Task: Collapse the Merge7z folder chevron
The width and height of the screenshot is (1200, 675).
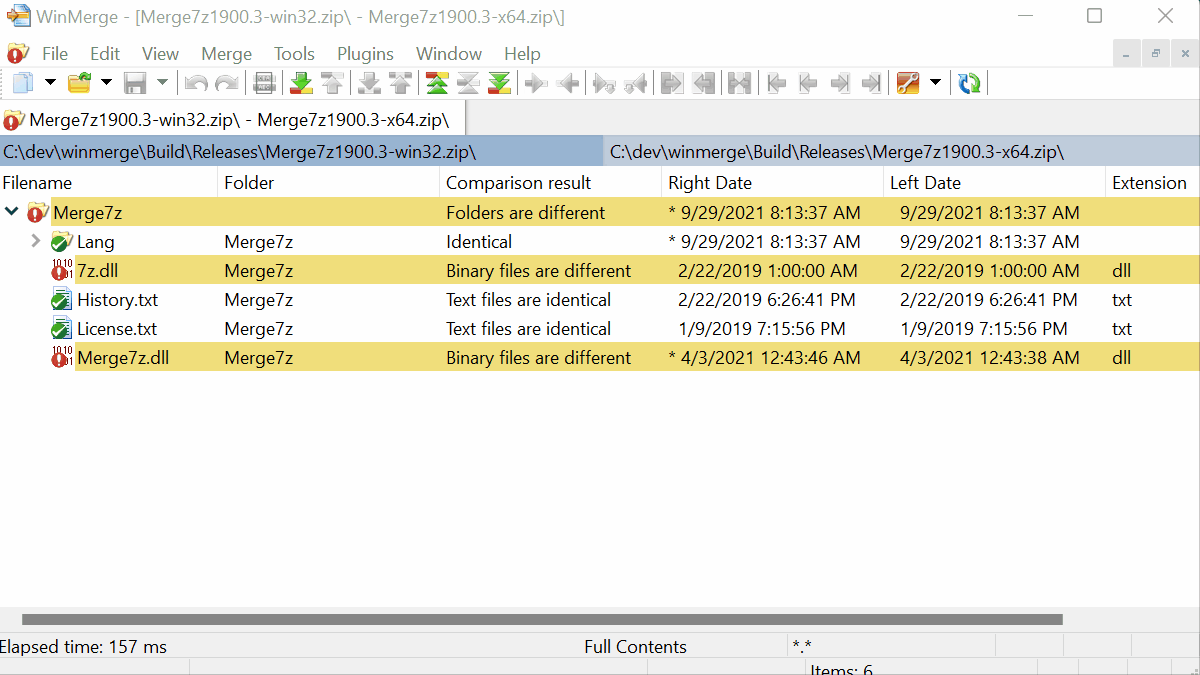Action: pos(11,212)
